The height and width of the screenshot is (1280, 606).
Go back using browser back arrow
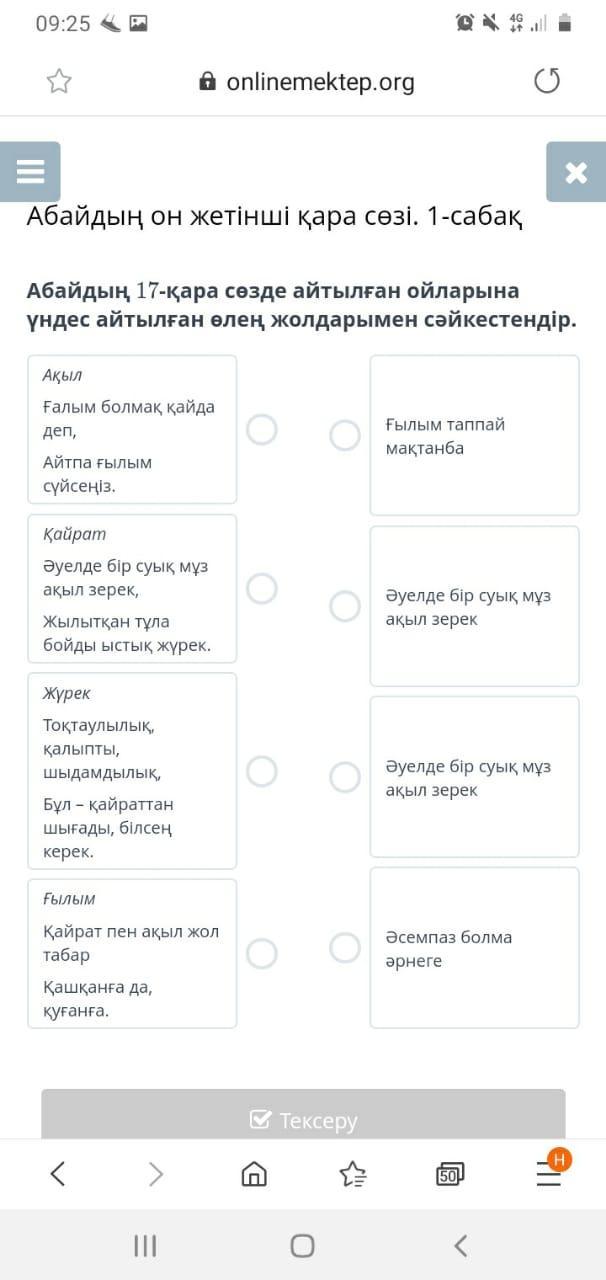tap(58, 1173)
